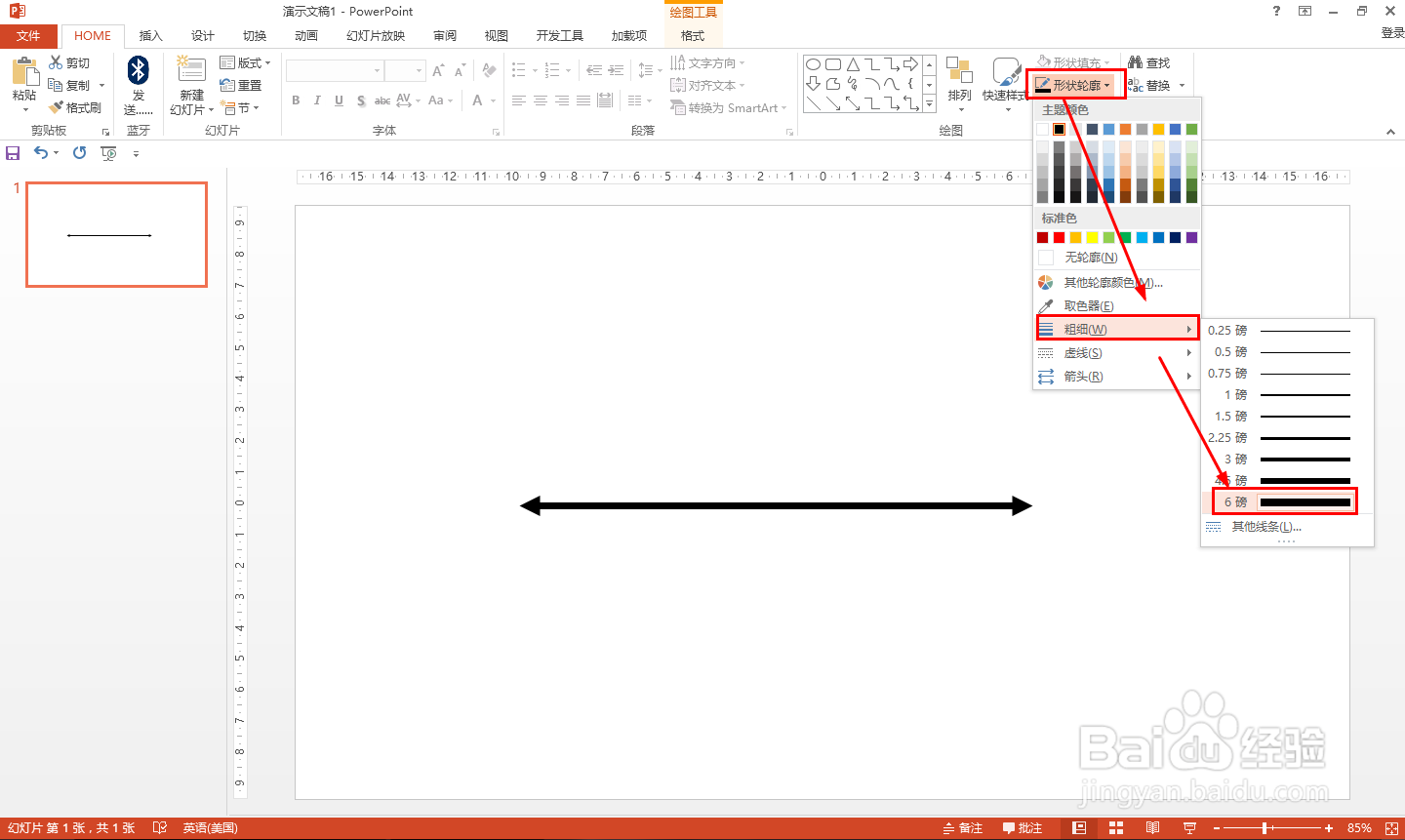Toggle center text alignment
The image size is (1405, 840).
pyautogui.click(x=541, y=100)
